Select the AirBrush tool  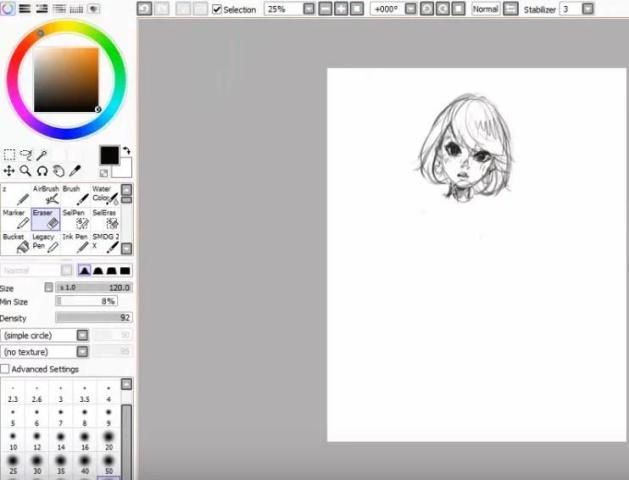[x=46, y=195]
